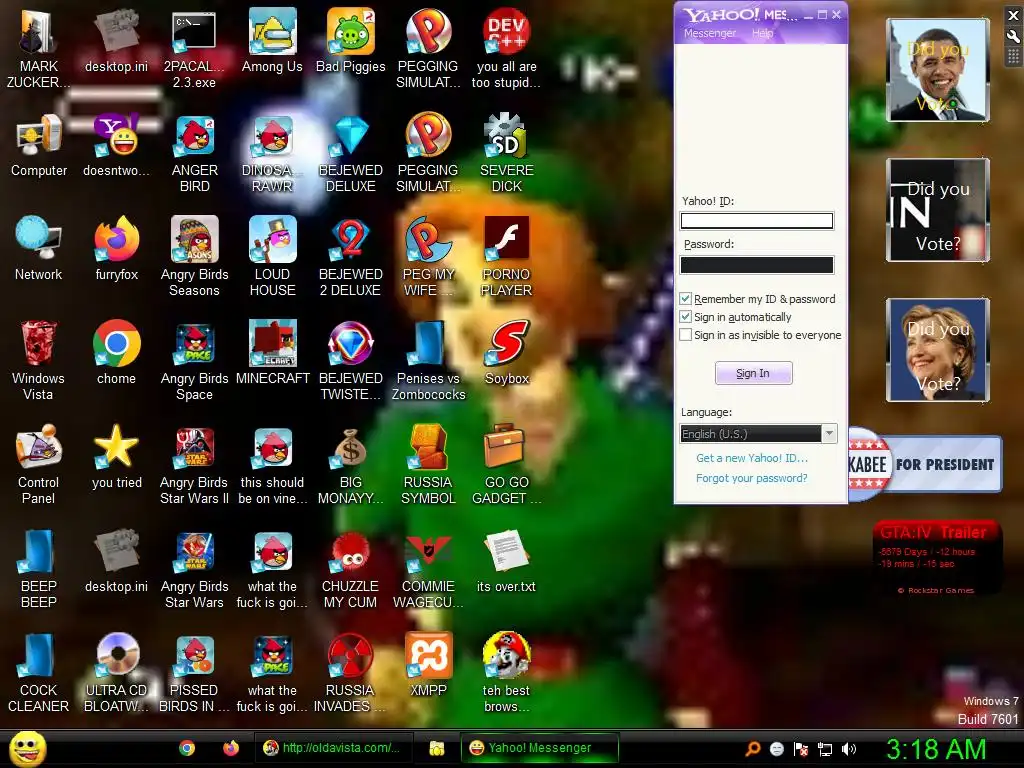This screenshot has height=768, width=1024.
Task: Click 'Get a new Yahoo! ID...' link
Action: point(752,458)
